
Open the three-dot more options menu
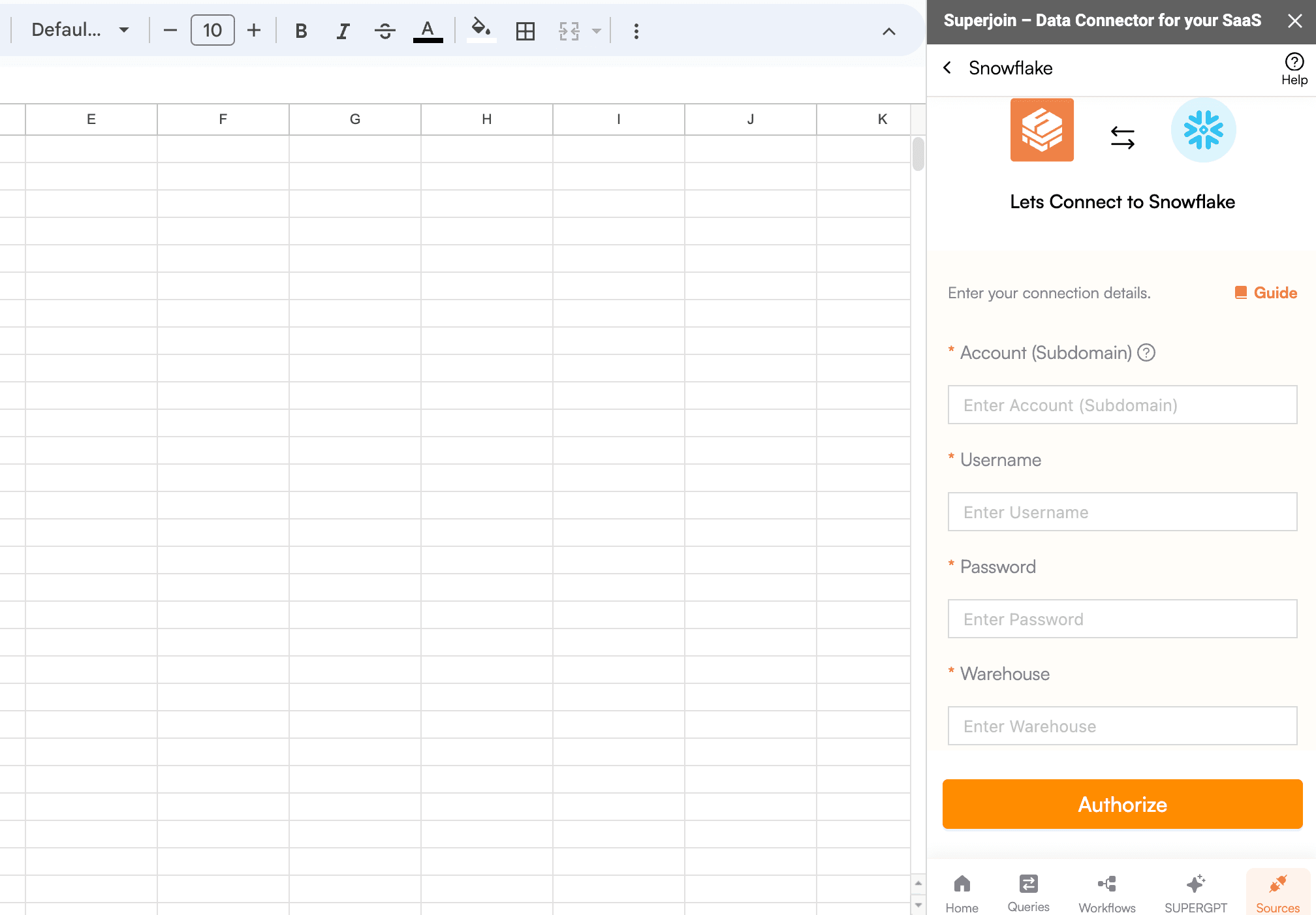[636, 31]
